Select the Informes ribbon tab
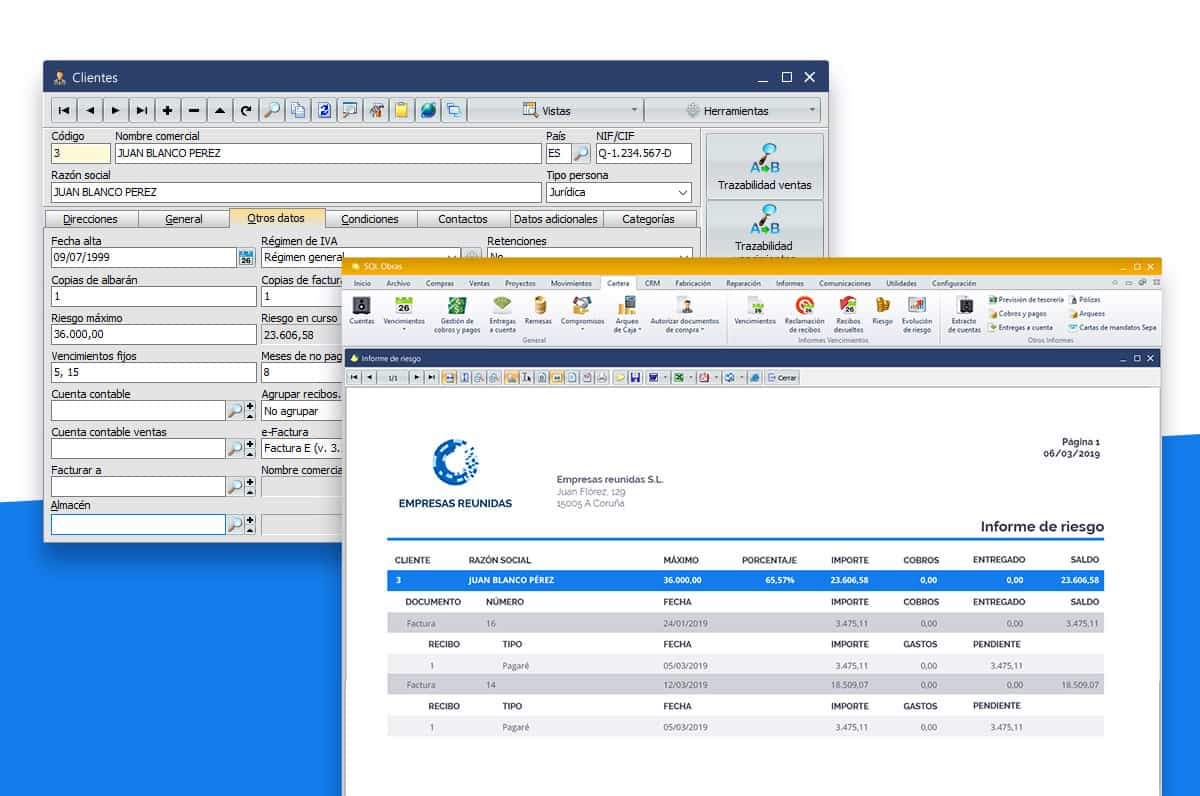This screenshot has width=1200, height=796. pyautogui.click(x=789, y=284)
